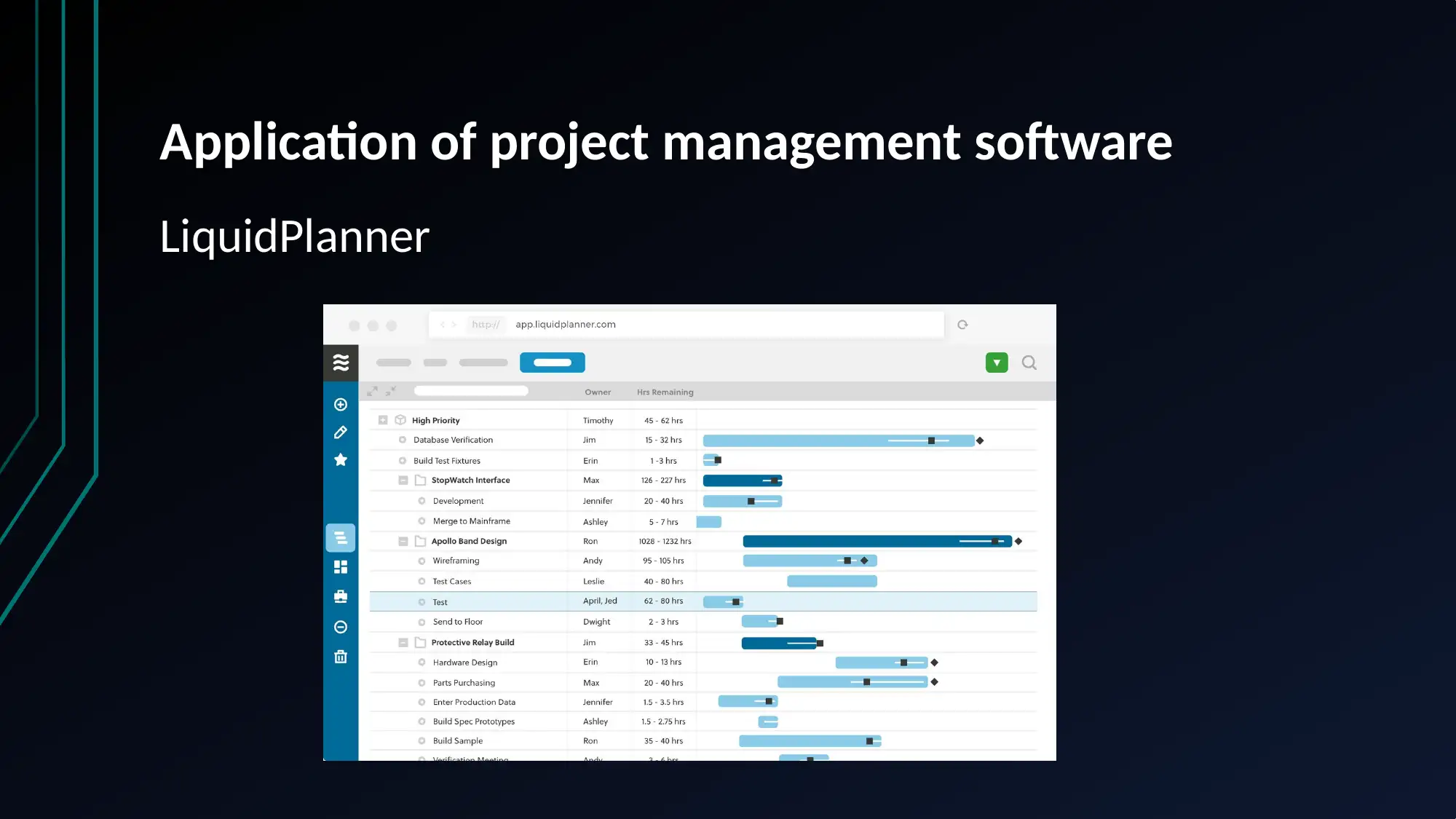The image size is (1456, 819).
Task: Toggle status circle for Merge to Mainframe
Action: [x=422, y=521]
